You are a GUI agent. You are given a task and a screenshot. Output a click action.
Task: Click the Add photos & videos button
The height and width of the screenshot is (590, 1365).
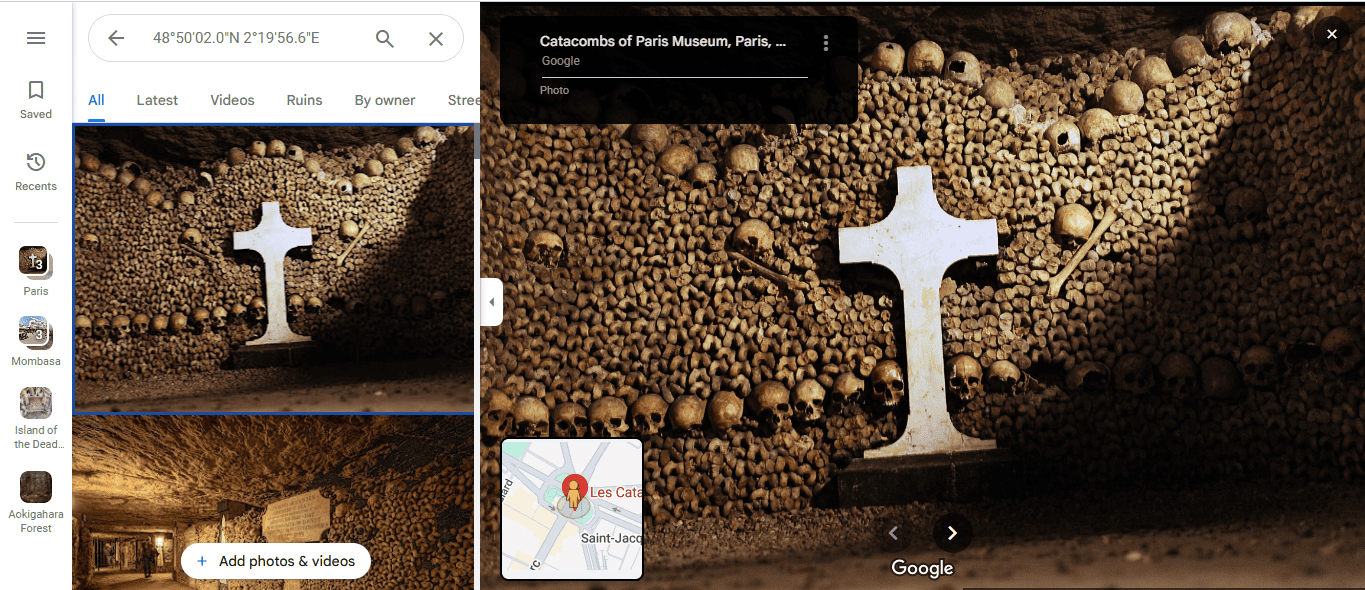coord(275,561)
